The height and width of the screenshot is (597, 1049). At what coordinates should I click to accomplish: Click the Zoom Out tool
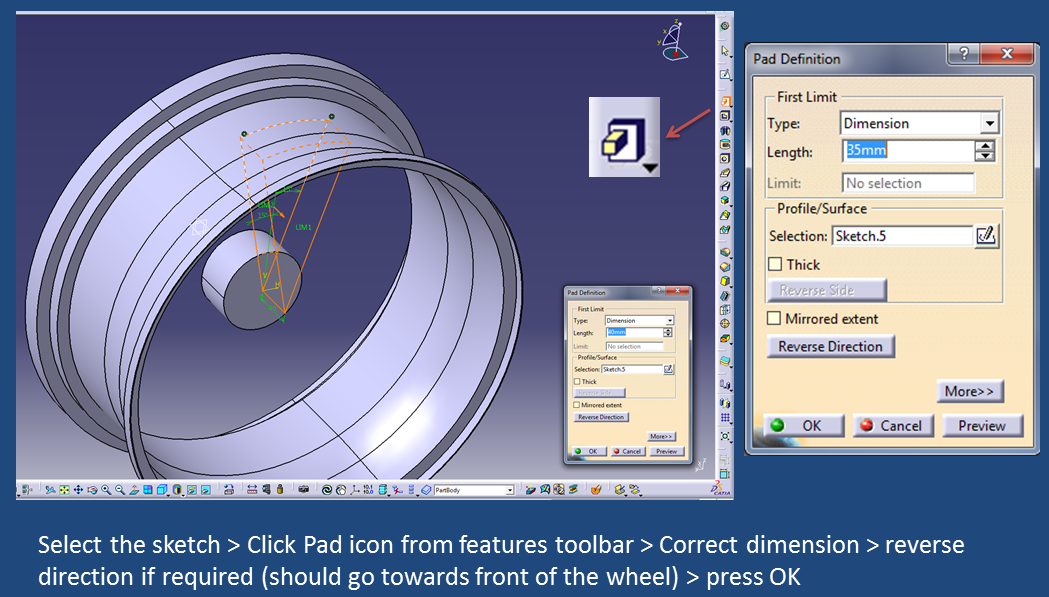120,489
